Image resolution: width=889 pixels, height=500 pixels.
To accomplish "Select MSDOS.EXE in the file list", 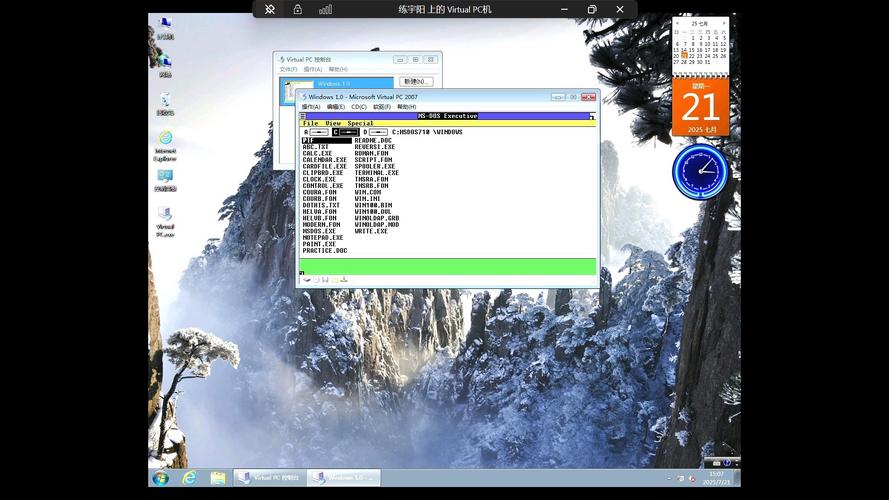I will point(319,231).
